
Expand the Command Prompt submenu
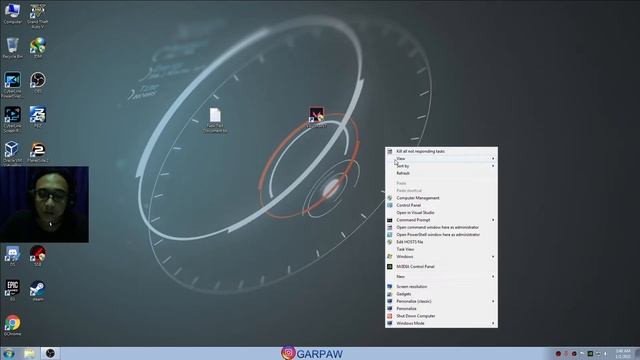click(x=441, y=220)
